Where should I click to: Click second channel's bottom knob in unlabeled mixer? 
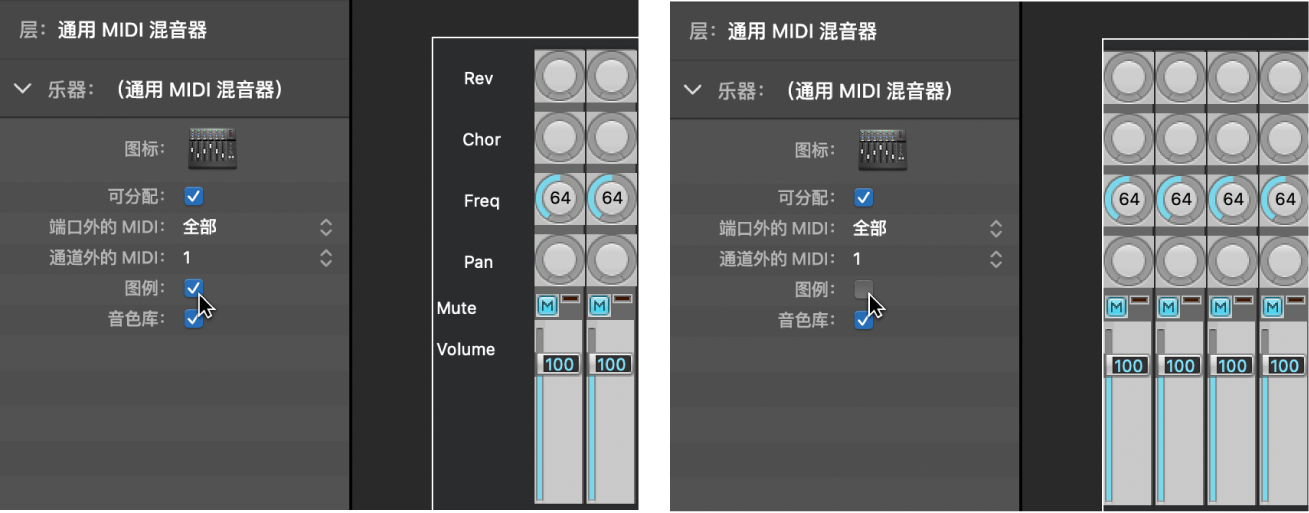pos(1181,260)
